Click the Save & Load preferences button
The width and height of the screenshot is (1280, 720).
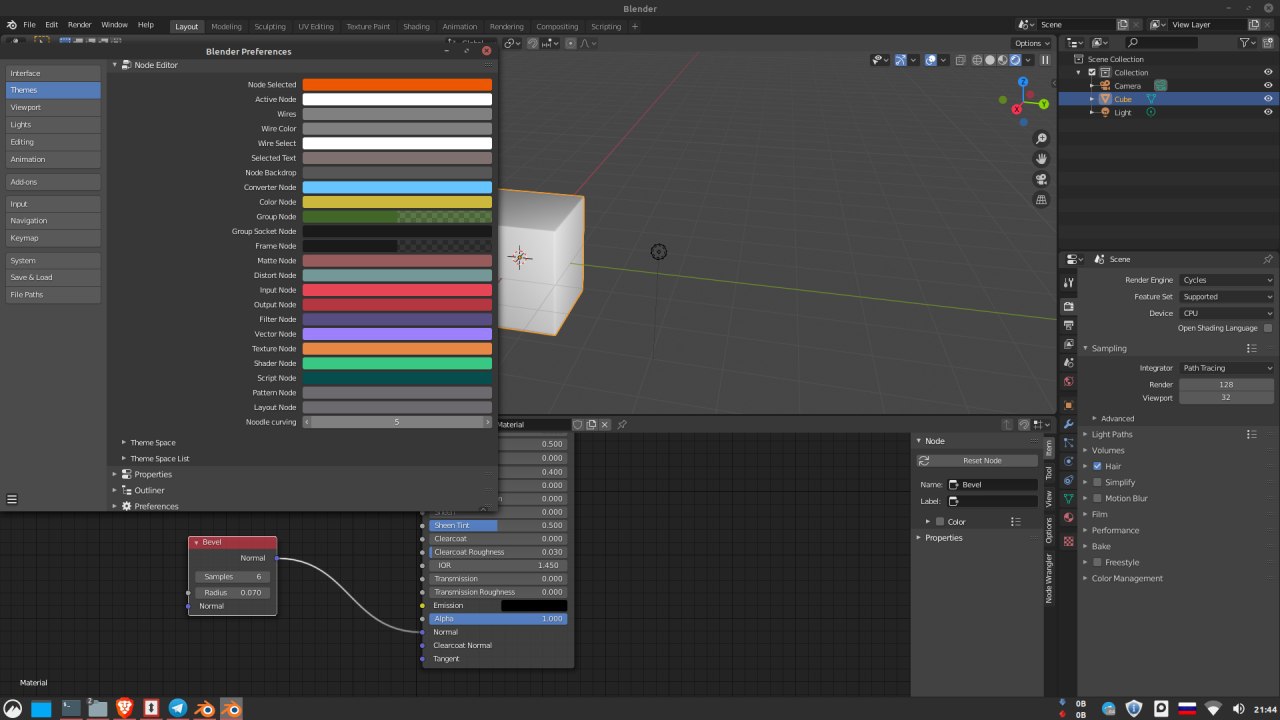click(x=53, y=277)
